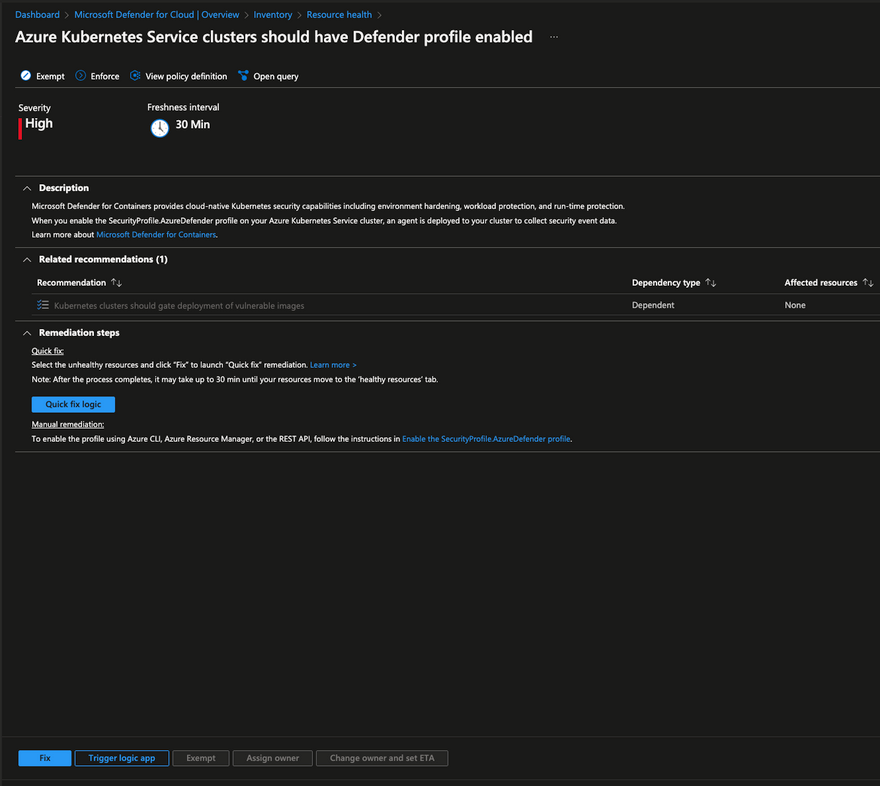Open Microsoft Defender for Containers link

pyautogui.click(x=156, y=235)
